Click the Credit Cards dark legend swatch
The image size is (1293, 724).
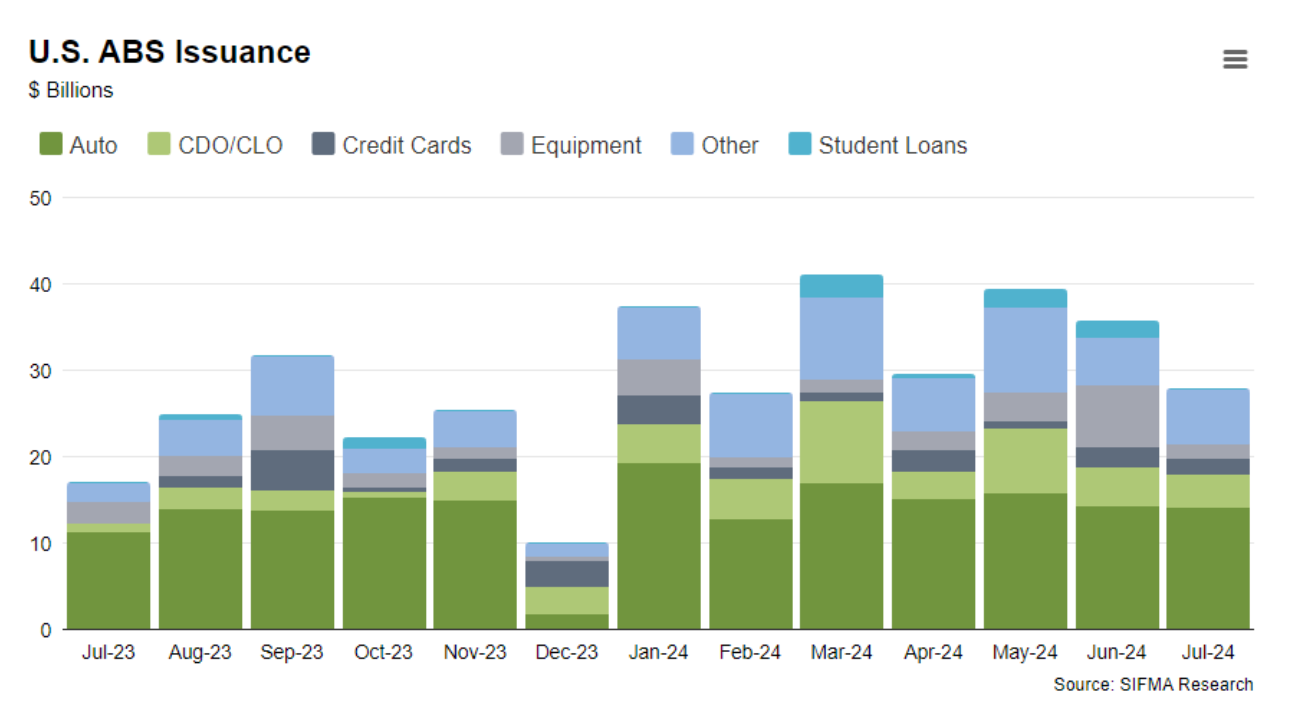(324, 145)
